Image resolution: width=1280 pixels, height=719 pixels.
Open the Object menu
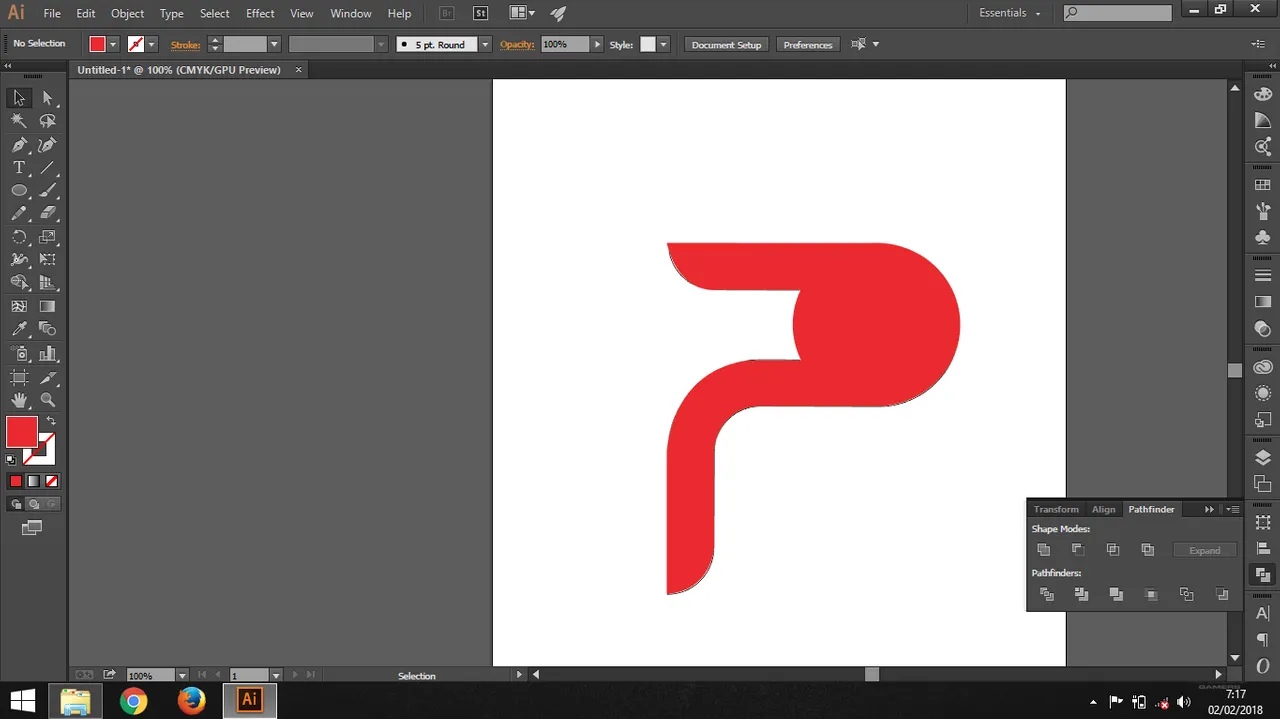[x=127, y=13]
